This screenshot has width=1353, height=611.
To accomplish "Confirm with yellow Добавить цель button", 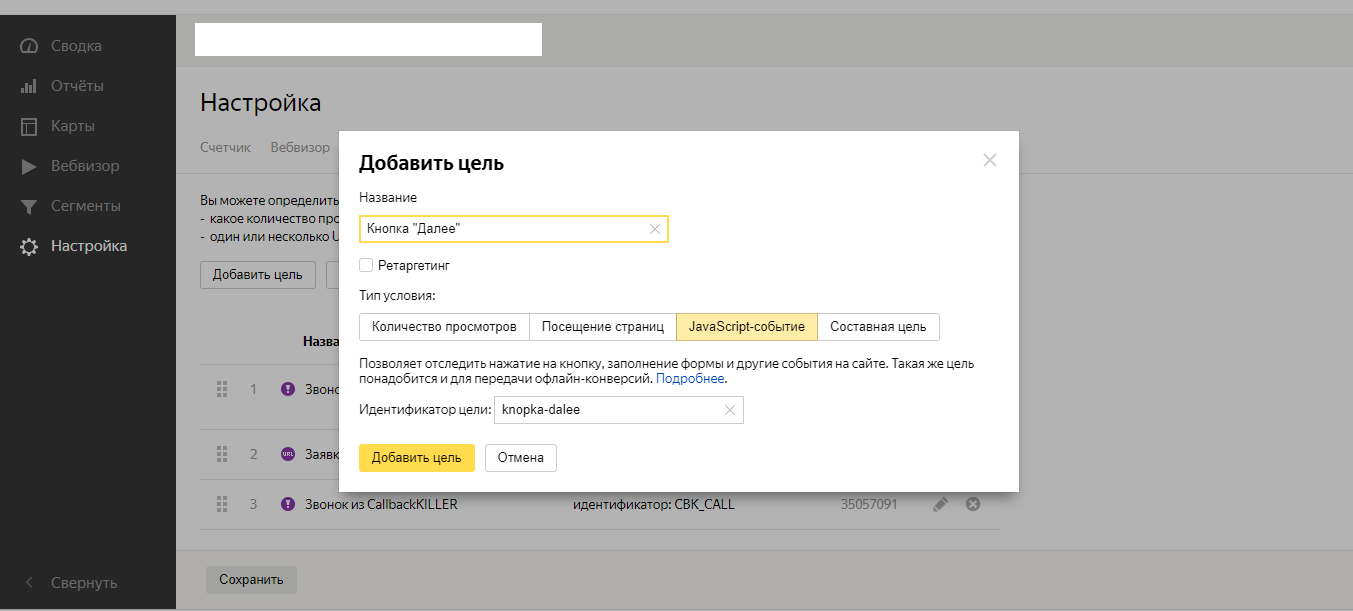I will pos(417,458).
